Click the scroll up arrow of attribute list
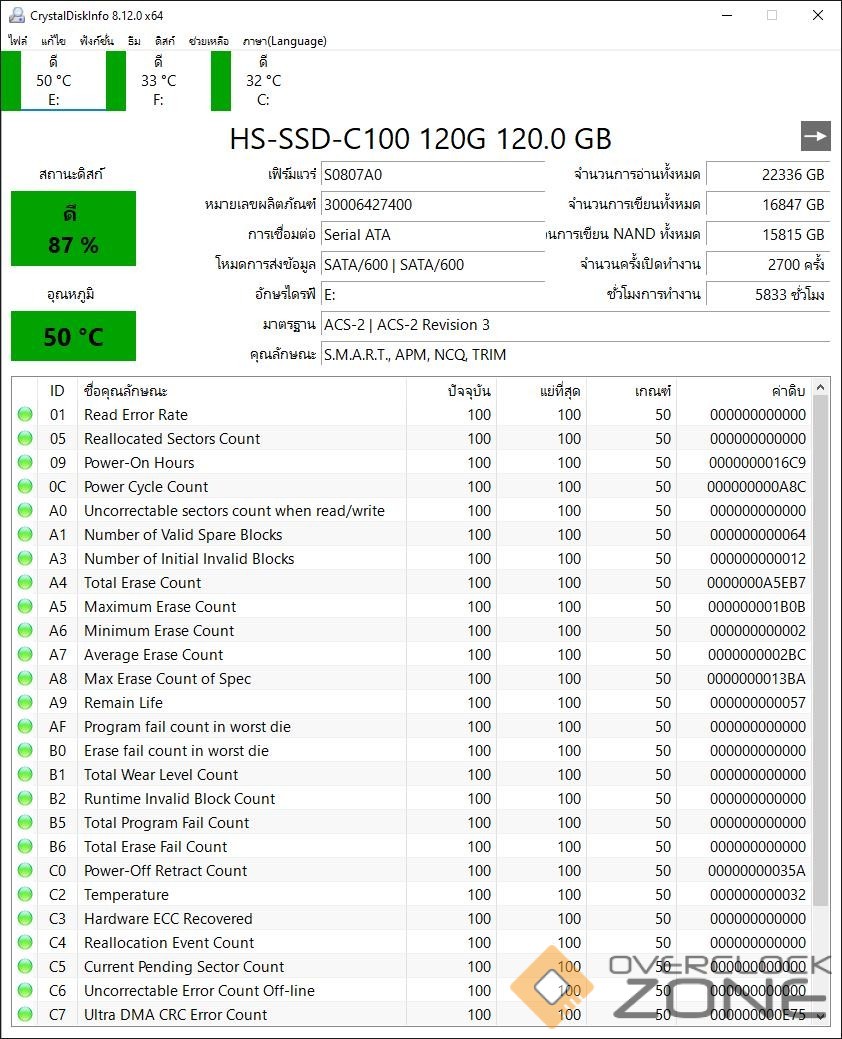Image resolution: width=842 pixels, height=1039 pixels. tap(821, 389)
